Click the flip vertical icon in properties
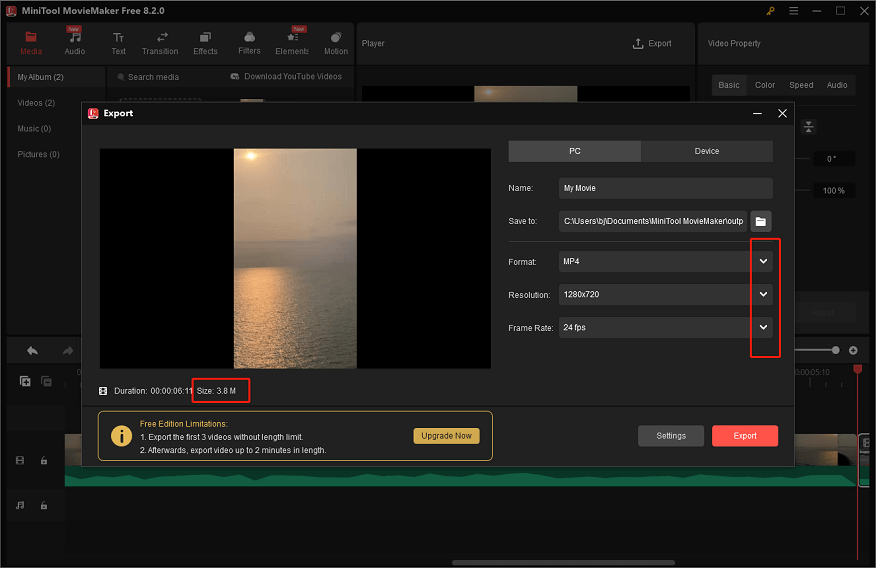 [808, 127]
